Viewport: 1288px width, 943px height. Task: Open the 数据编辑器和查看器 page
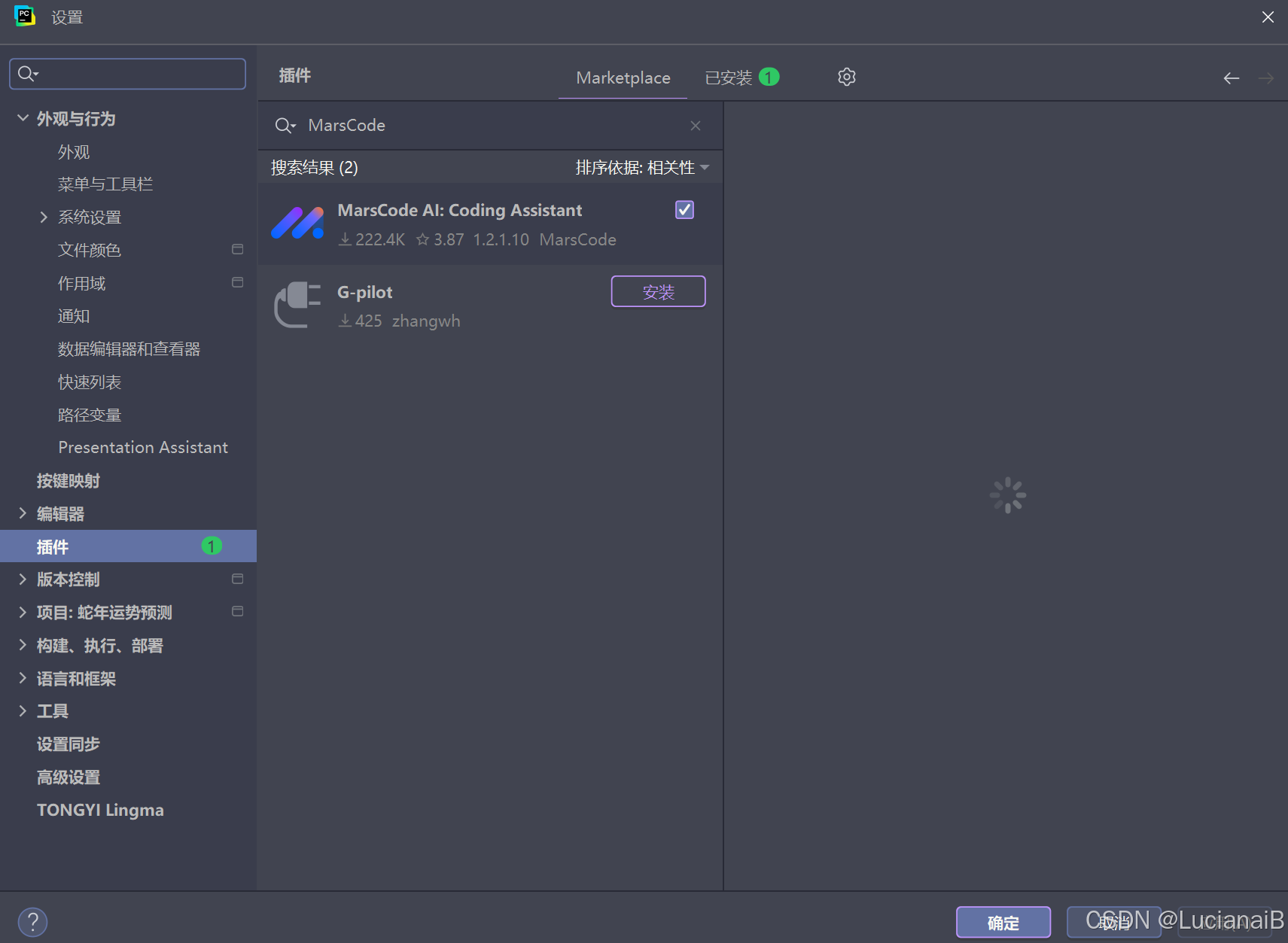tap(128, 348)
